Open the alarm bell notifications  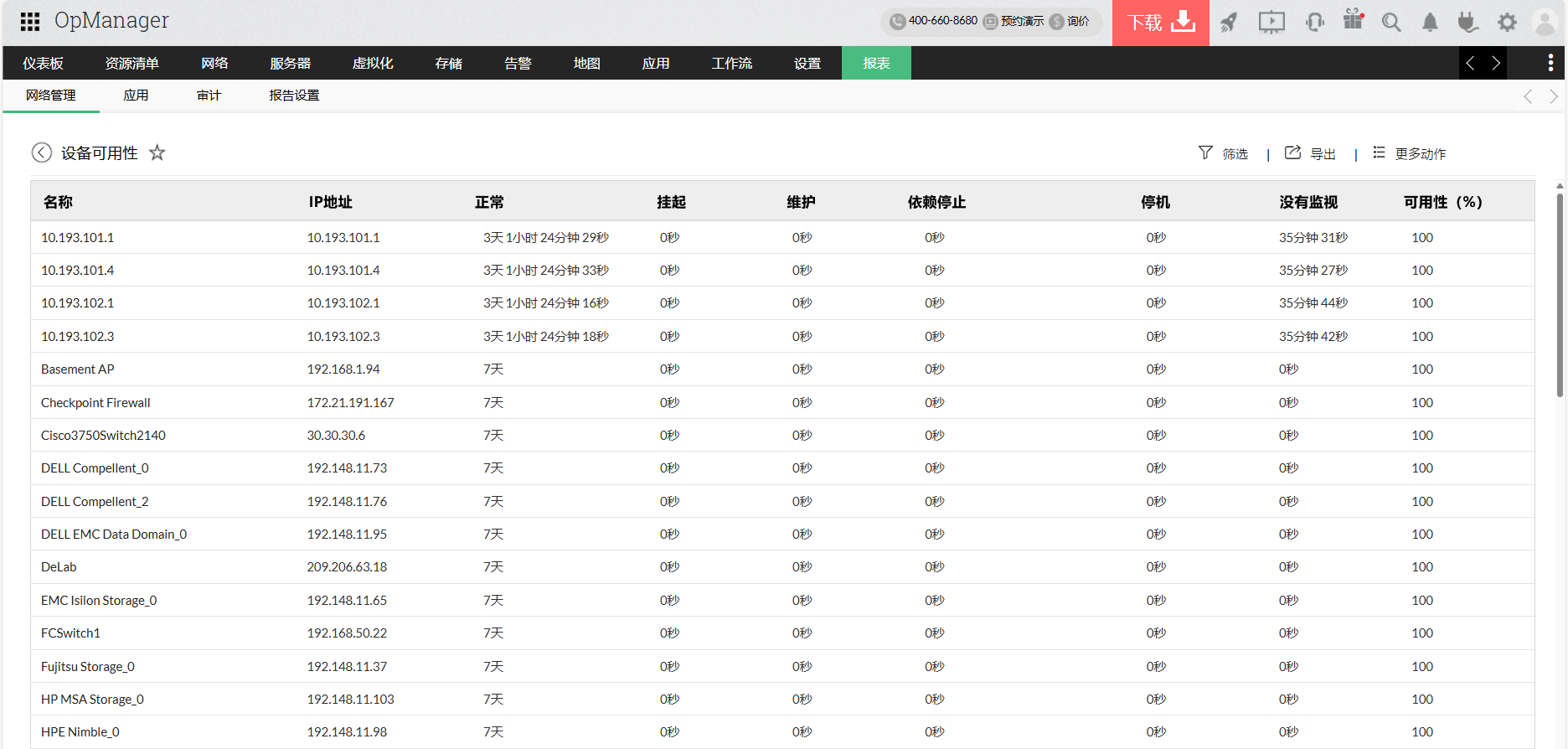[1430, 23]
